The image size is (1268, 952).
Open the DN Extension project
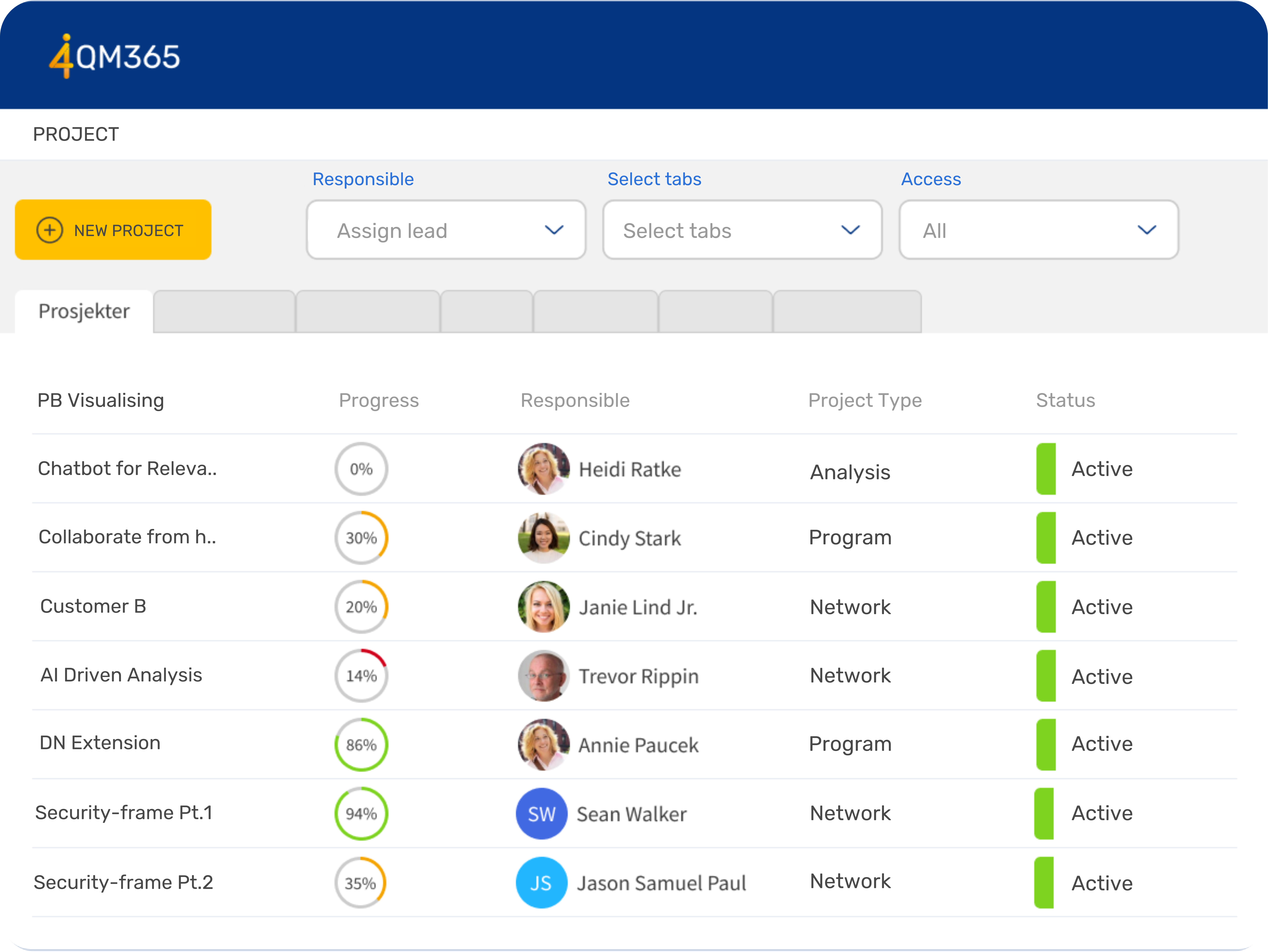100,743
